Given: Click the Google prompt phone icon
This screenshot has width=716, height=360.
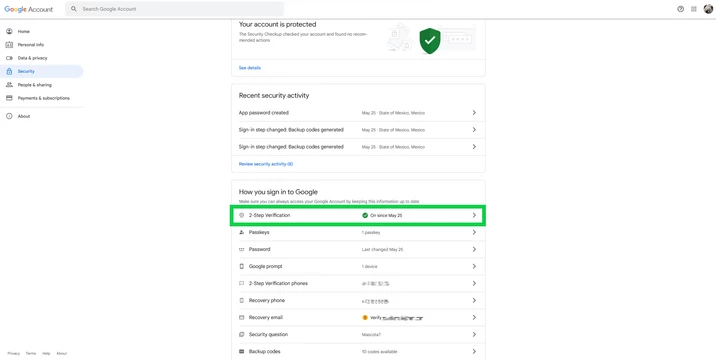Looking at the screenshot, I should pos(242,266).
